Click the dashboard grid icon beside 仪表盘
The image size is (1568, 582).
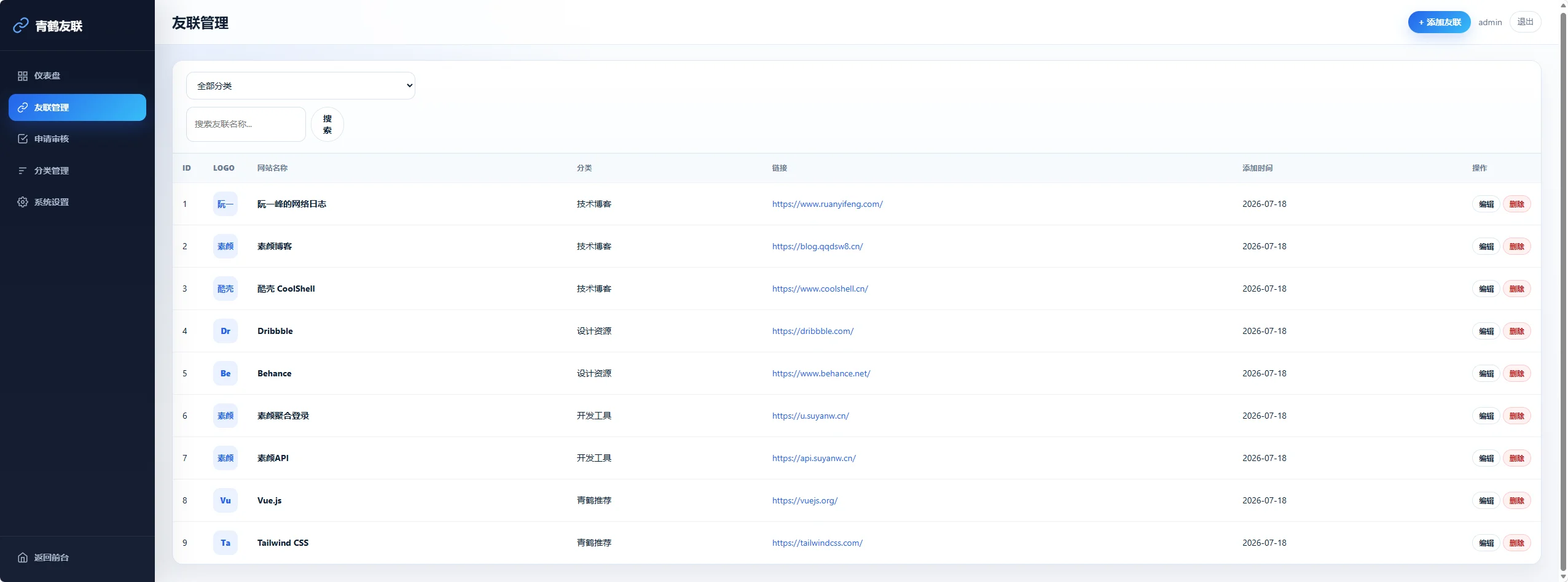[23, 76]
